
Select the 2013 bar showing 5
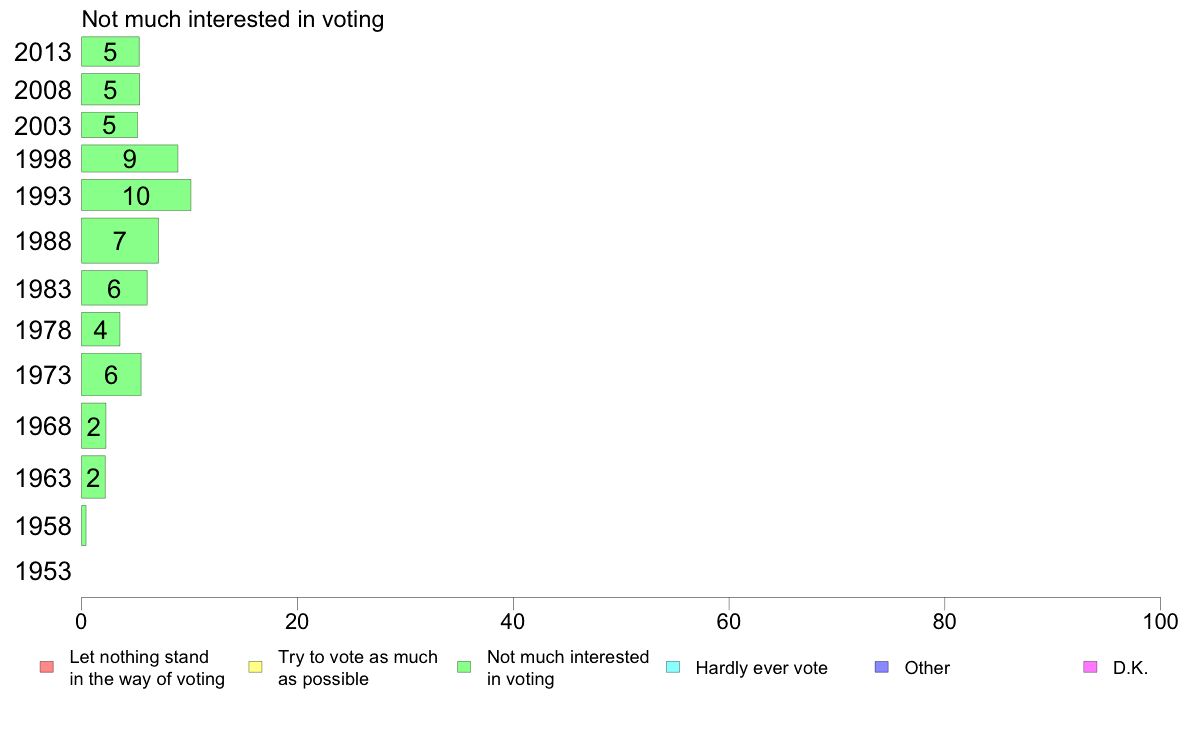[111, 52]
